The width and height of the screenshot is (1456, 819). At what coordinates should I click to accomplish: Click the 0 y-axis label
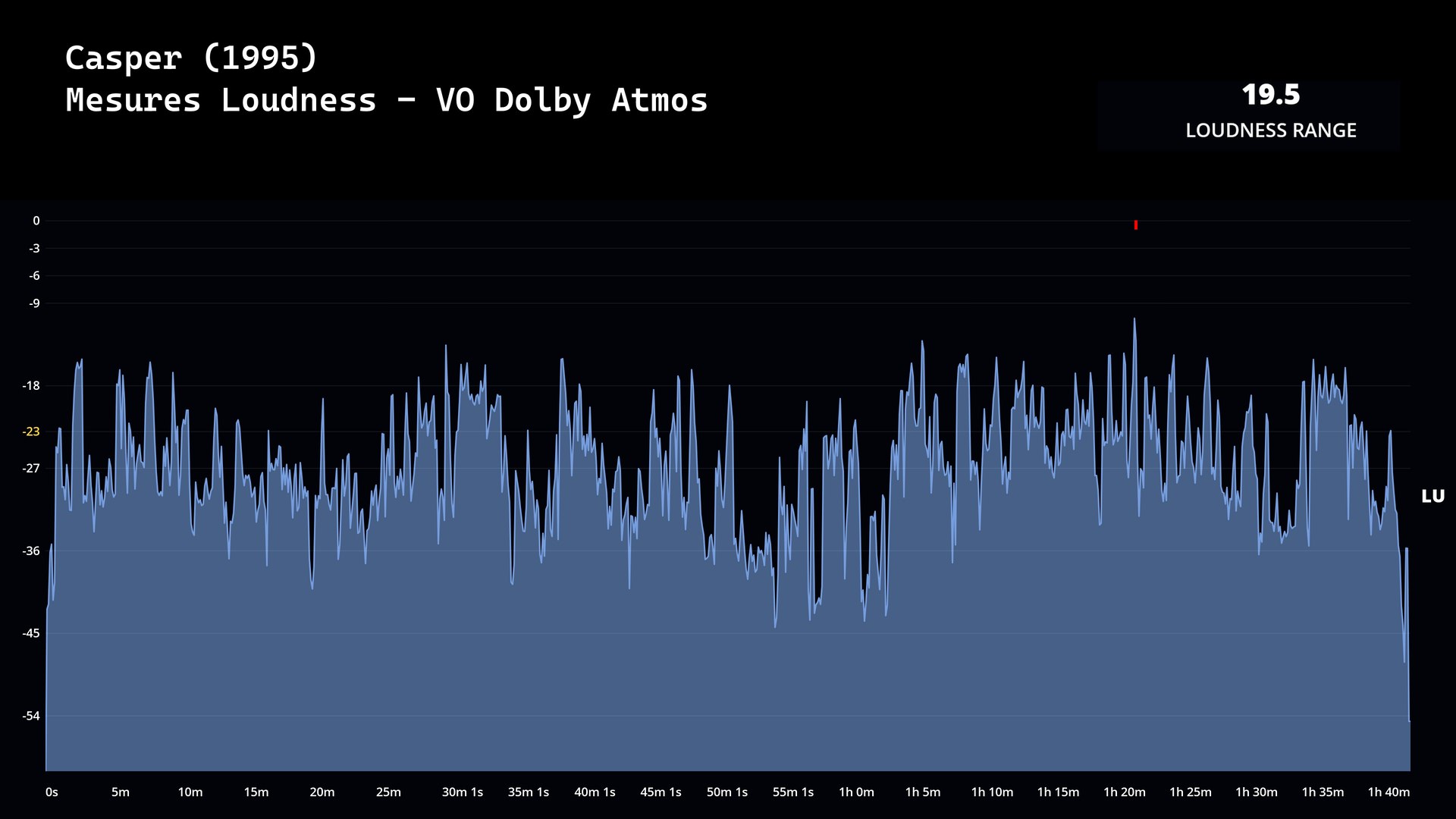(x=36, y=221)
